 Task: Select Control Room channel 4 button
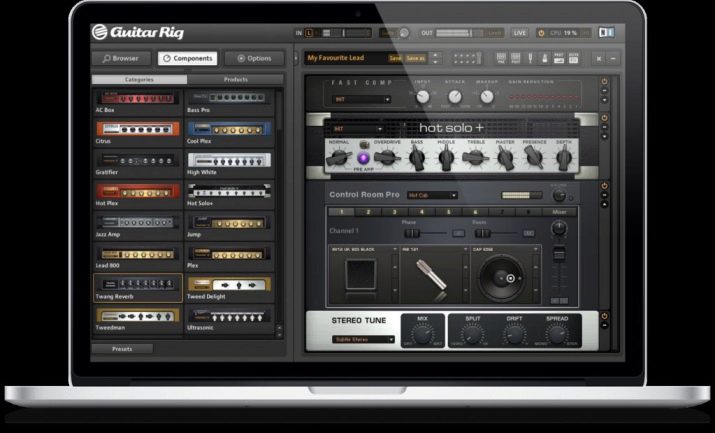(x=422, y=212)
